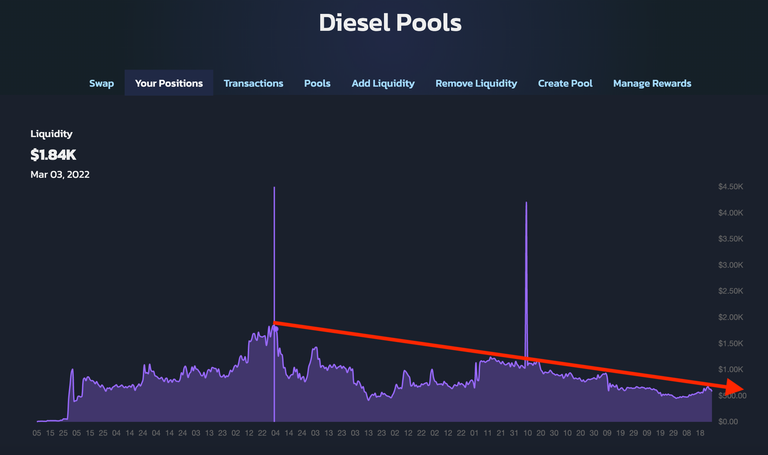Screen dimensions: 768x455
Task: Click the $2.00K axis label
Action: [730, 317]
